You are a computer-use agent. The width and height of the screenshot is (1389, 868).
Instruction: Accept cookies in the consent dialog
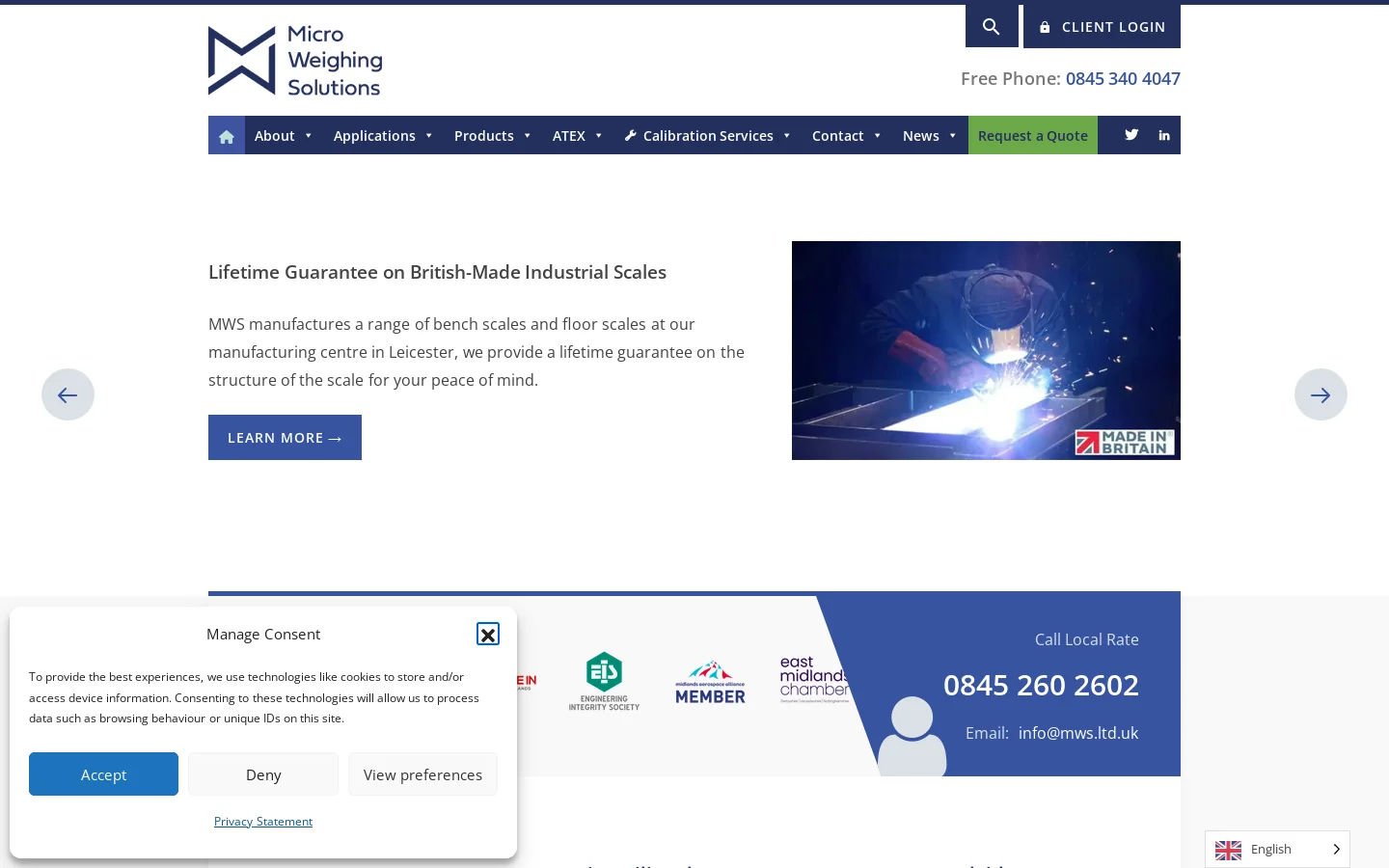(103, 774)
